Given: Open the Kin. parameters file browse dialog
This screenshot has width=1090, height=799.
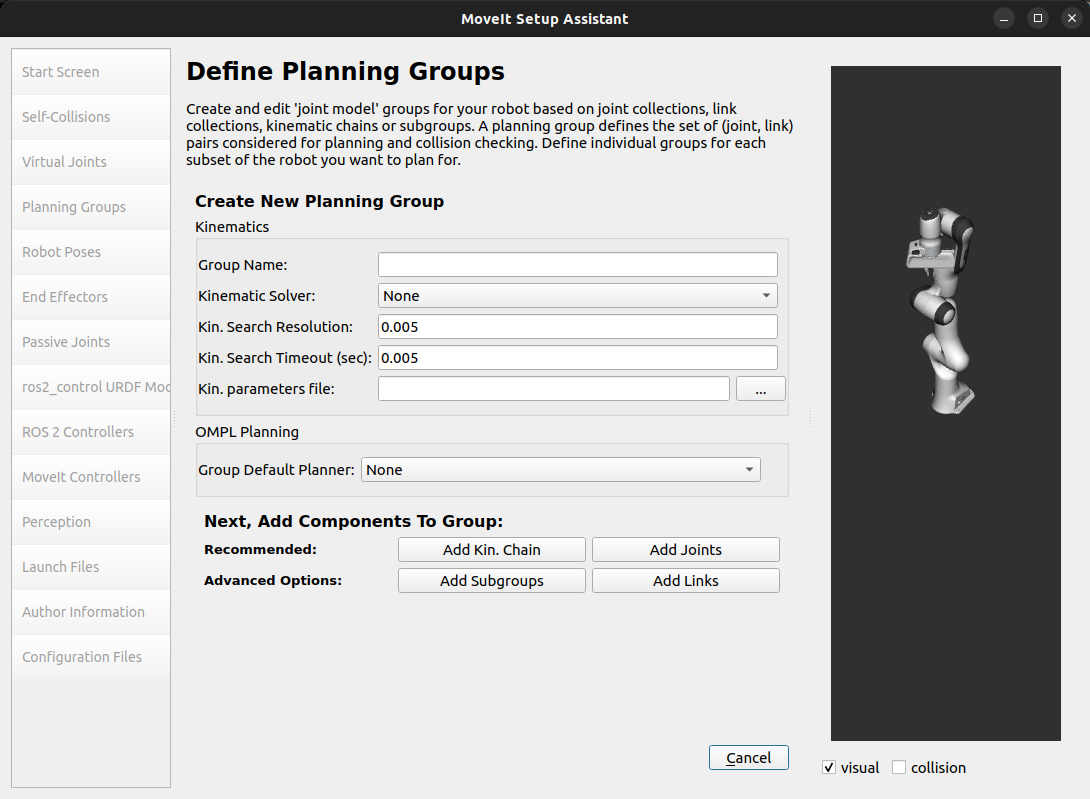Looking at the screenshot, I should coord(761,388).
